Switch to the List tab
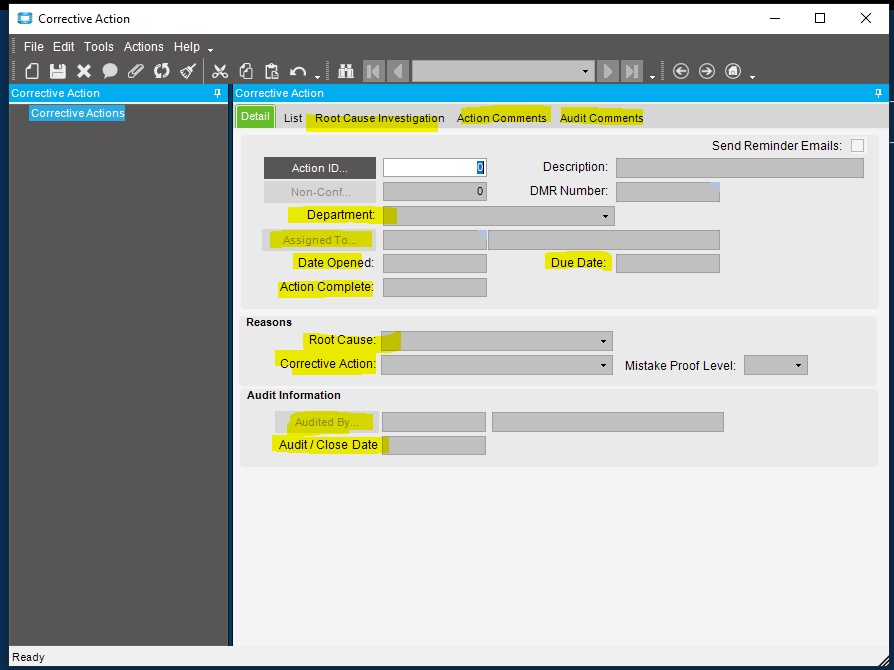This screenshot has height=670, width=894. pos(293,118)
